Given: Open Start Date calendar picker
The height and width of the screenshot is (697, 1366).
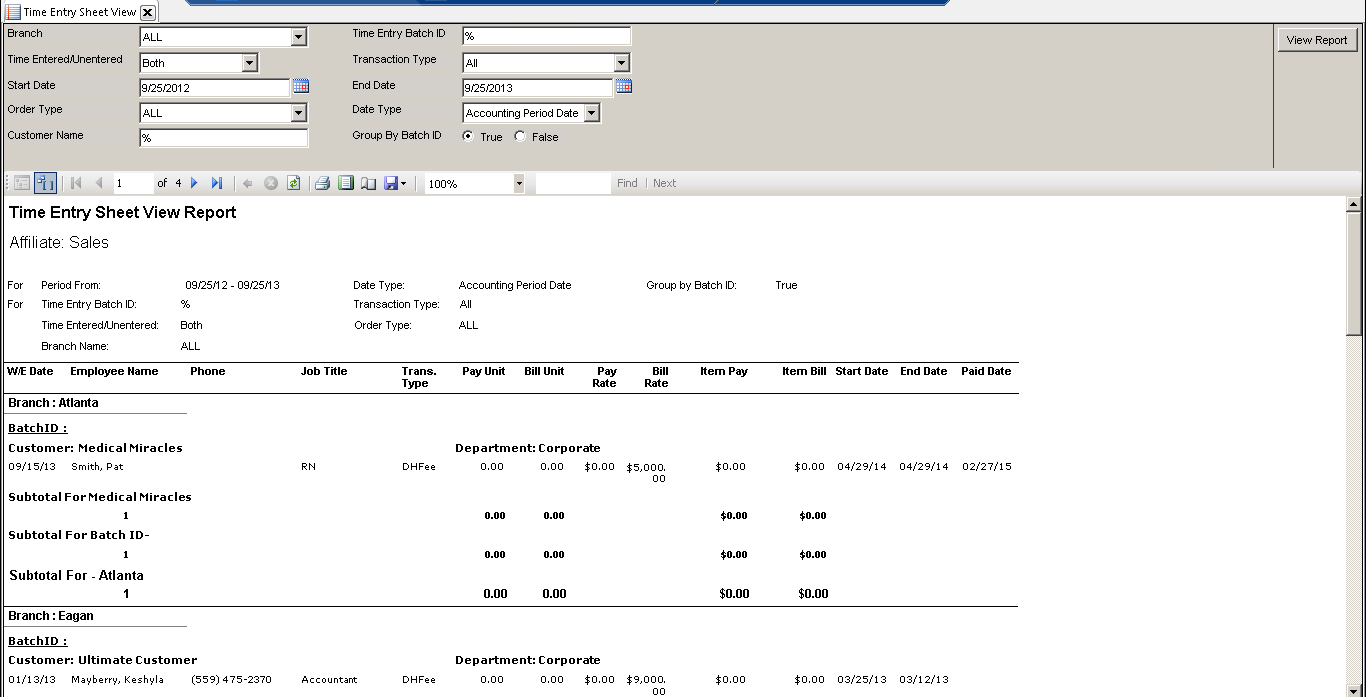Looking at the screenshot, I should (x=301, y=87).
